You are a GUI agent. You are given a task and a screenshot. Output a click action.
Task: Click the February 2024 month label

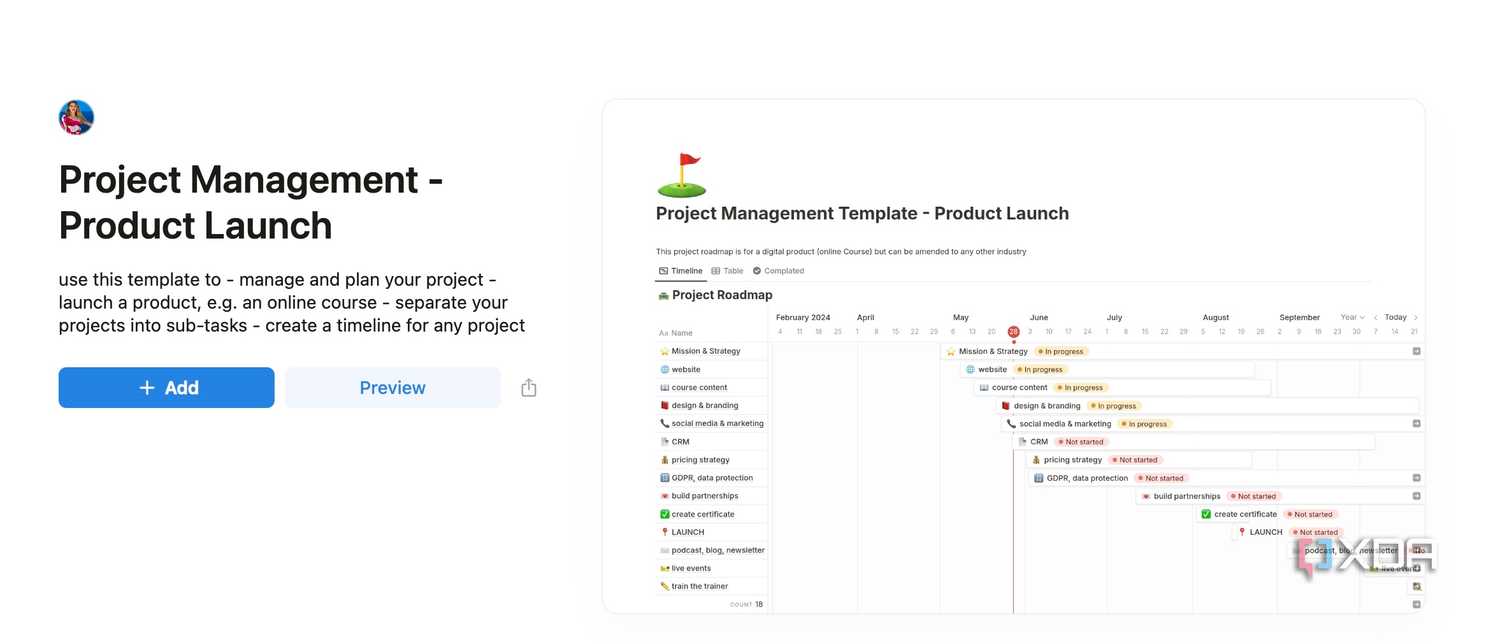tap(803, 317)
